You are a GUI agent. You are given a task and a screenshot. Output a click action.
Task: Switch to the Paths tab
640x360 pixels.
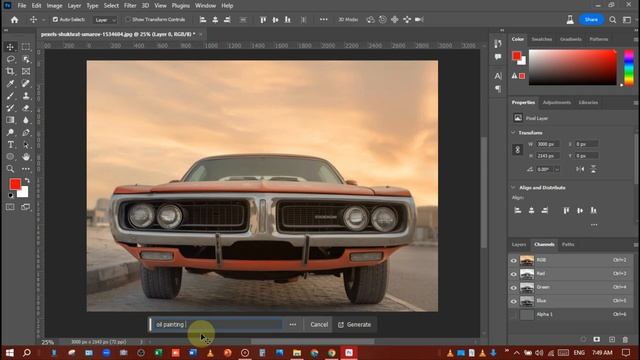568,244
